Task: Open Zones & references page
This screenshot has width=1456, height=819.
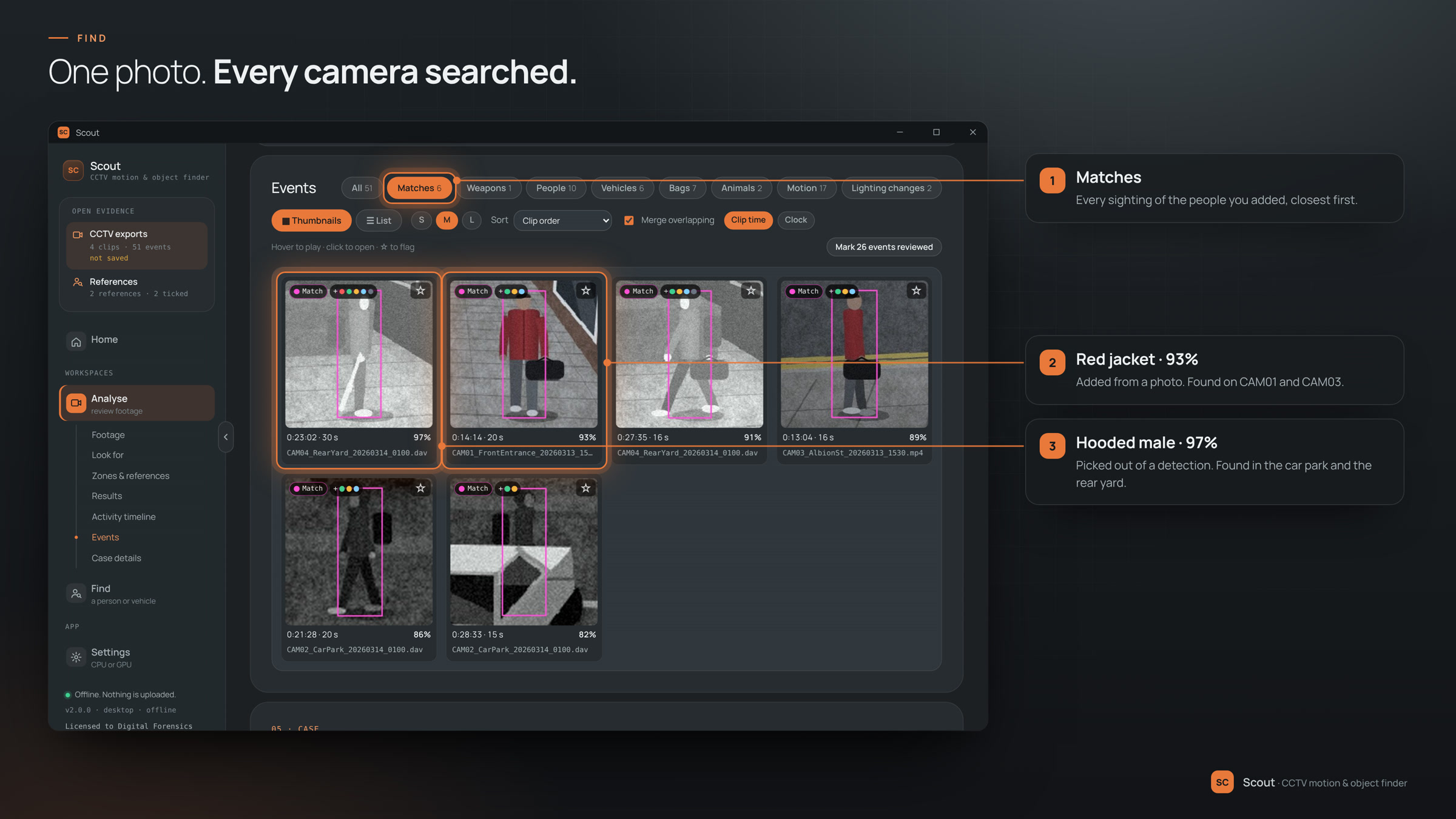Action: pyautogui.click(x=130, y=476)
